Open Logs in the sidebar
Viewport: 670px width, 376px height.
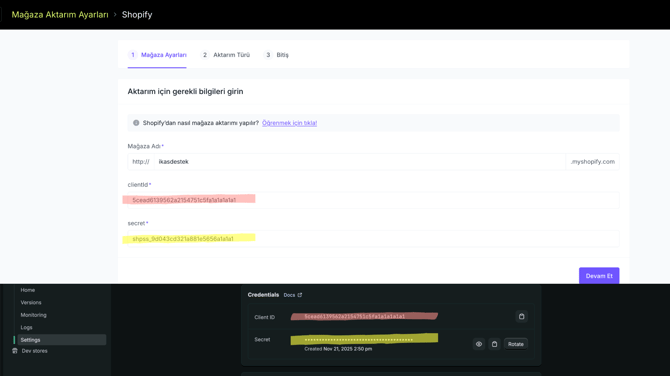tap(26, 327)
